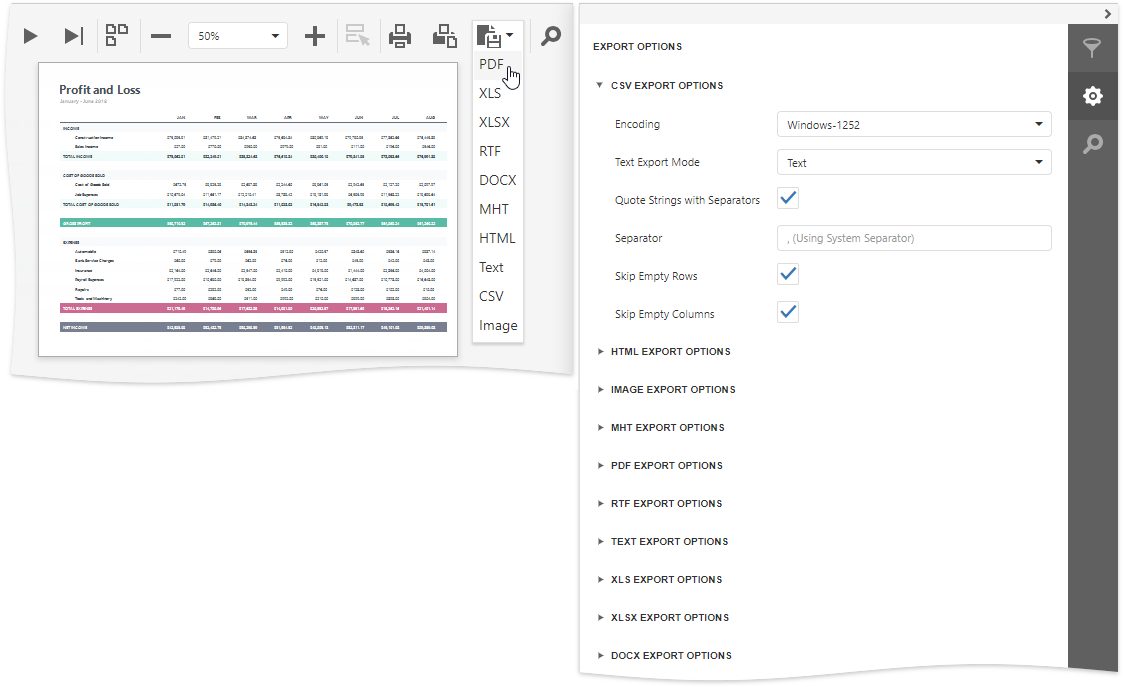Open the 50% zoom level dropdown
The width and height of the screenshot is (1123, 687).
tap(238, 36)
